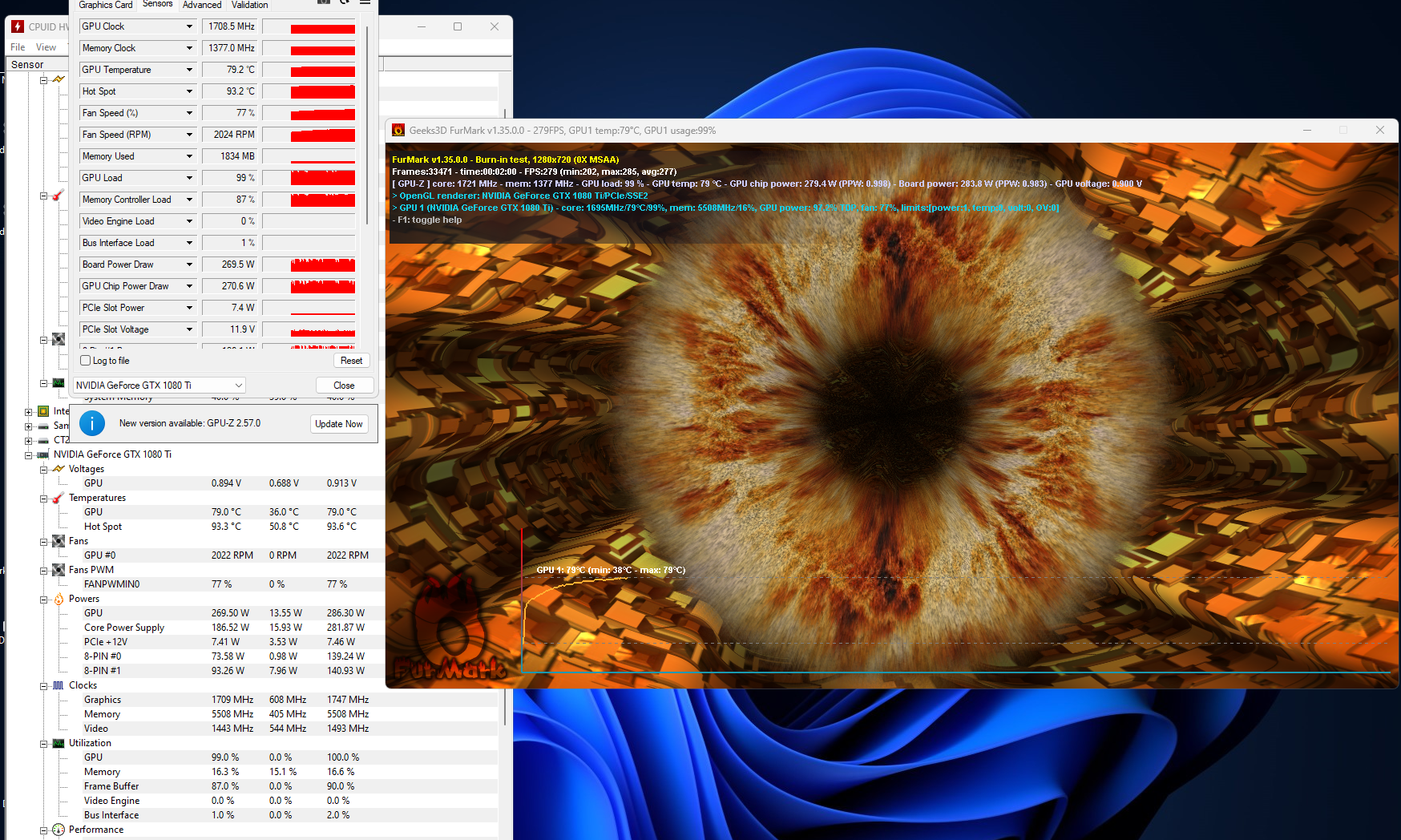Open the Memory Used sensor dropdown

click(x=189, y=156)
